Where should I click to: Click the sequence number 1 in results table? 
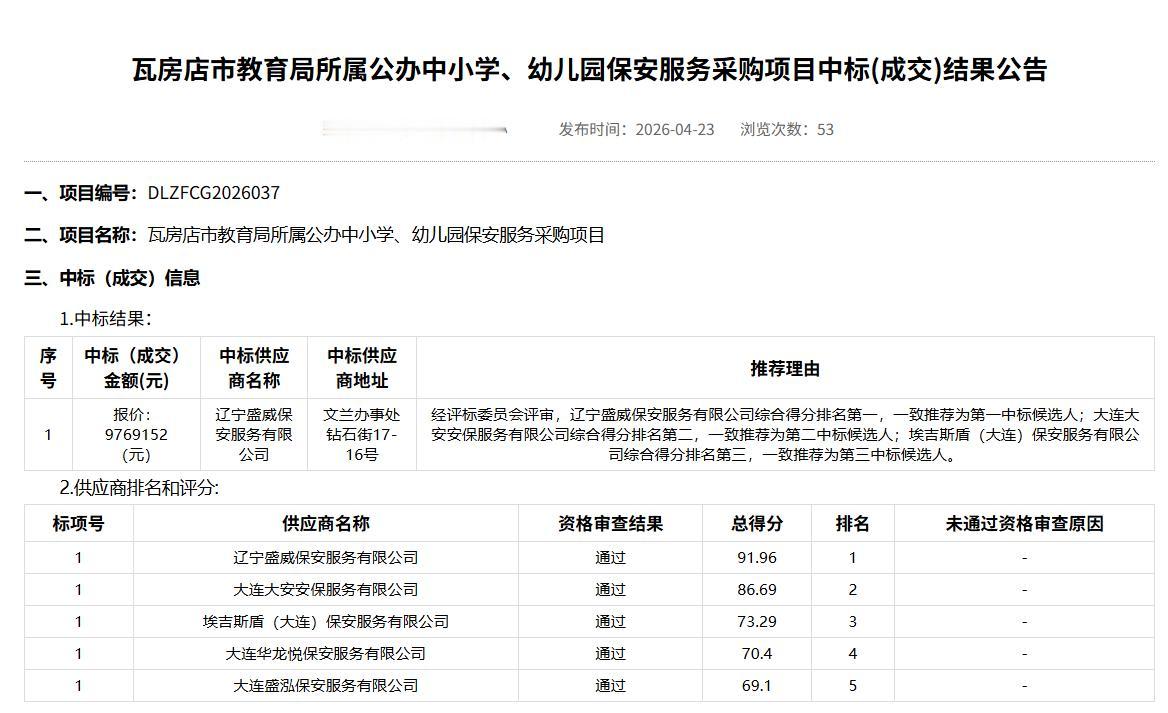pyautogui.click(x=48, y=434)
